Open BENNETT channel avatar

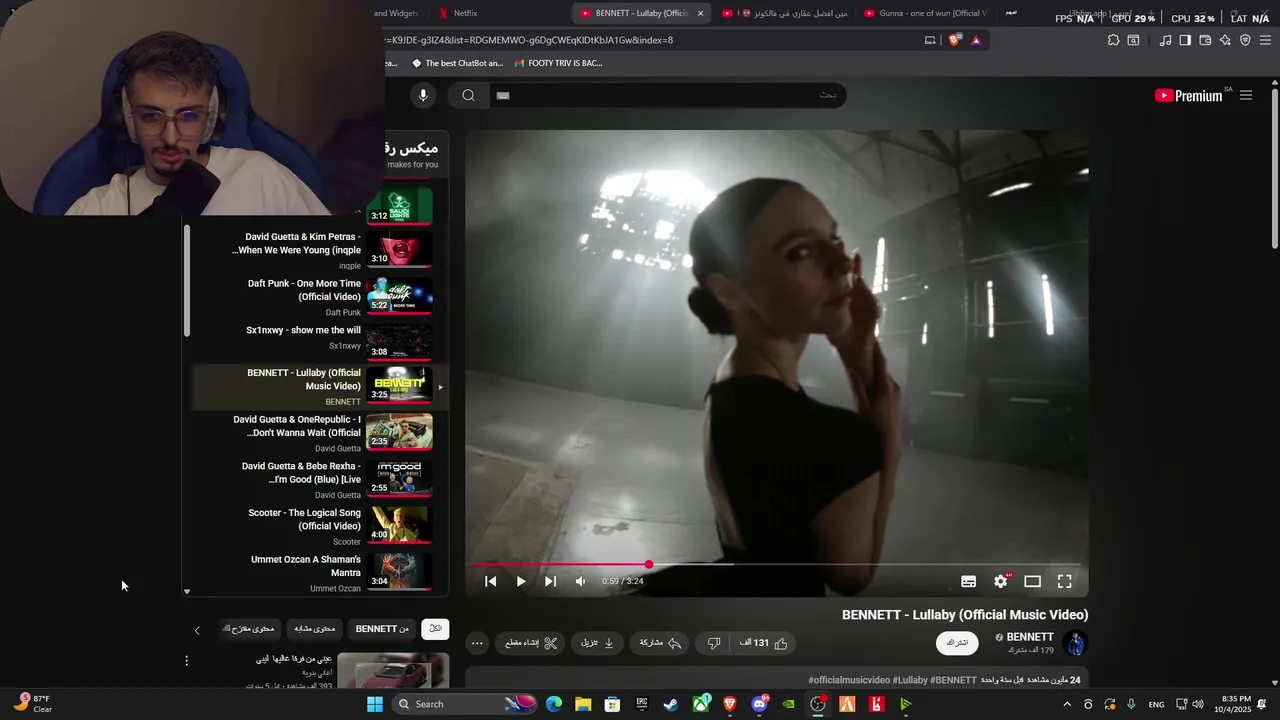click(x=1075, y=643)
